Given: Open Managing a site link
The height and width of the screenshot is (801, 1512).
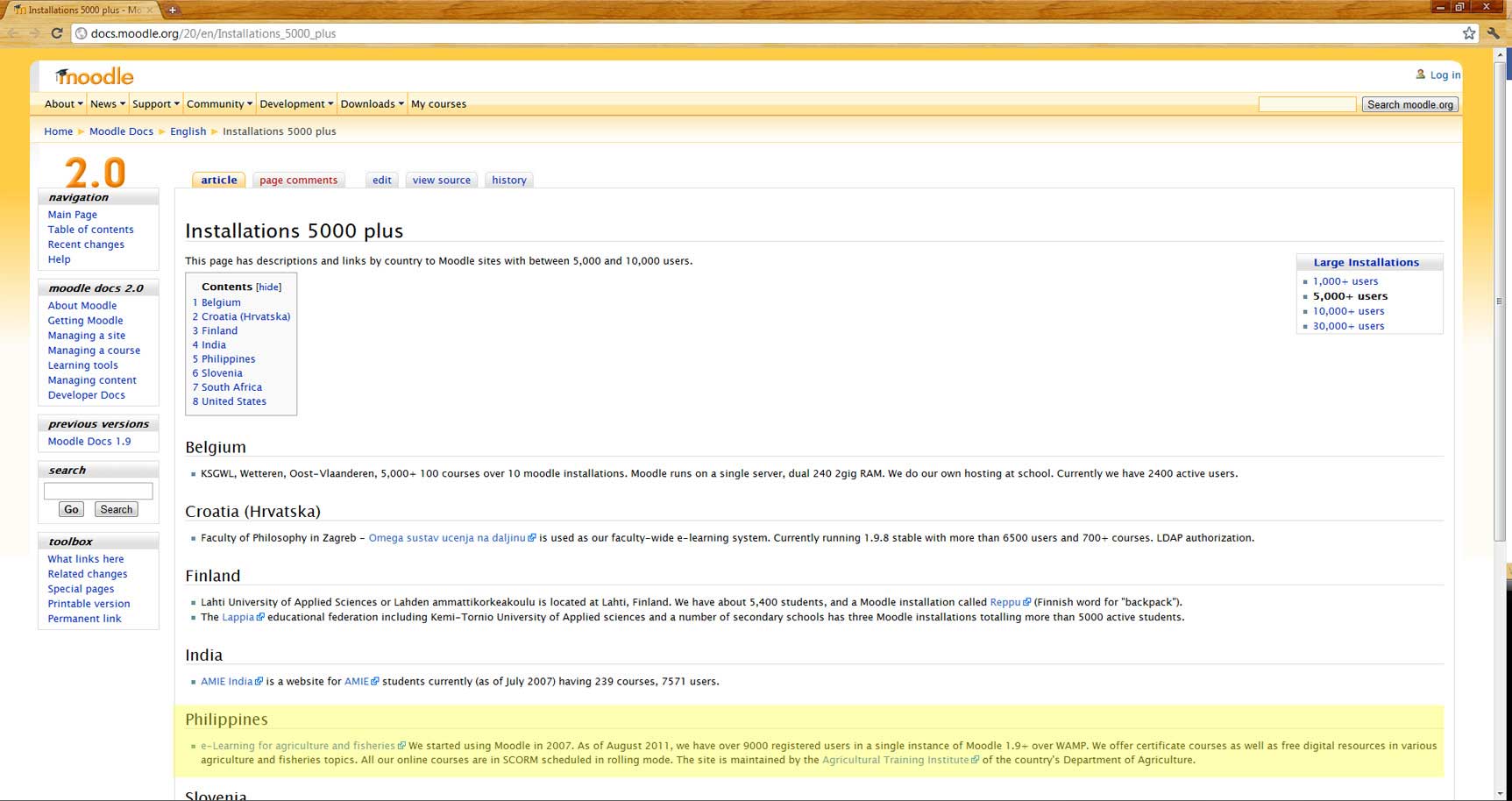Looking at the screenshot, I should coord(87,336).
